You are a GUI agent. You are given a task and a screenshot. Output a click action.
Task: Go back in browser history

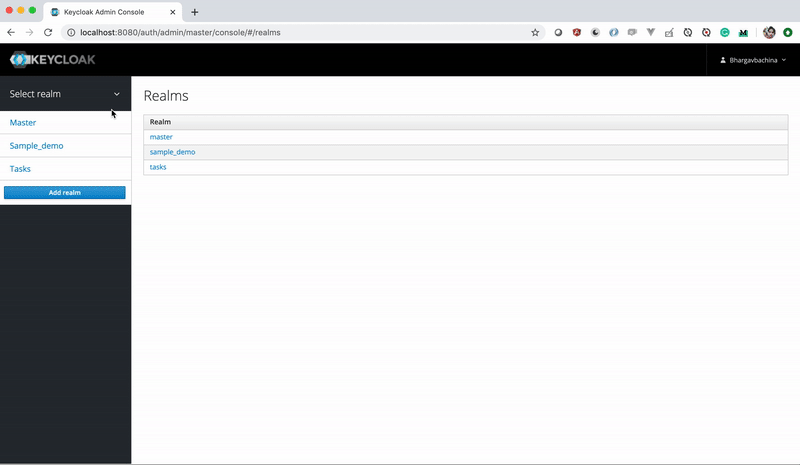11,32
